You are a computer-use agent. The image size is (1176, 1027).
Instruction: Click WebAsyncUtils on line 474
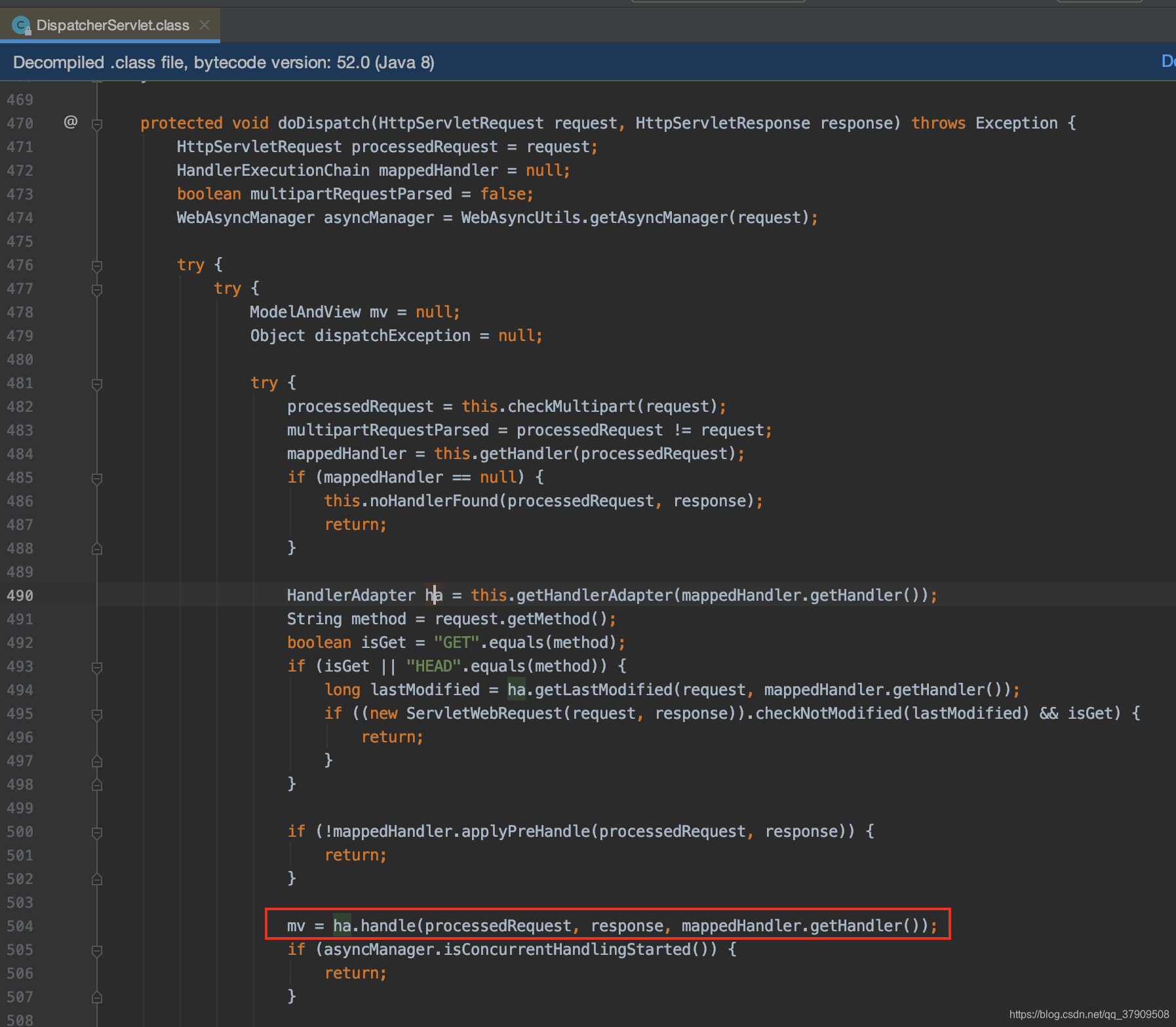520,218
